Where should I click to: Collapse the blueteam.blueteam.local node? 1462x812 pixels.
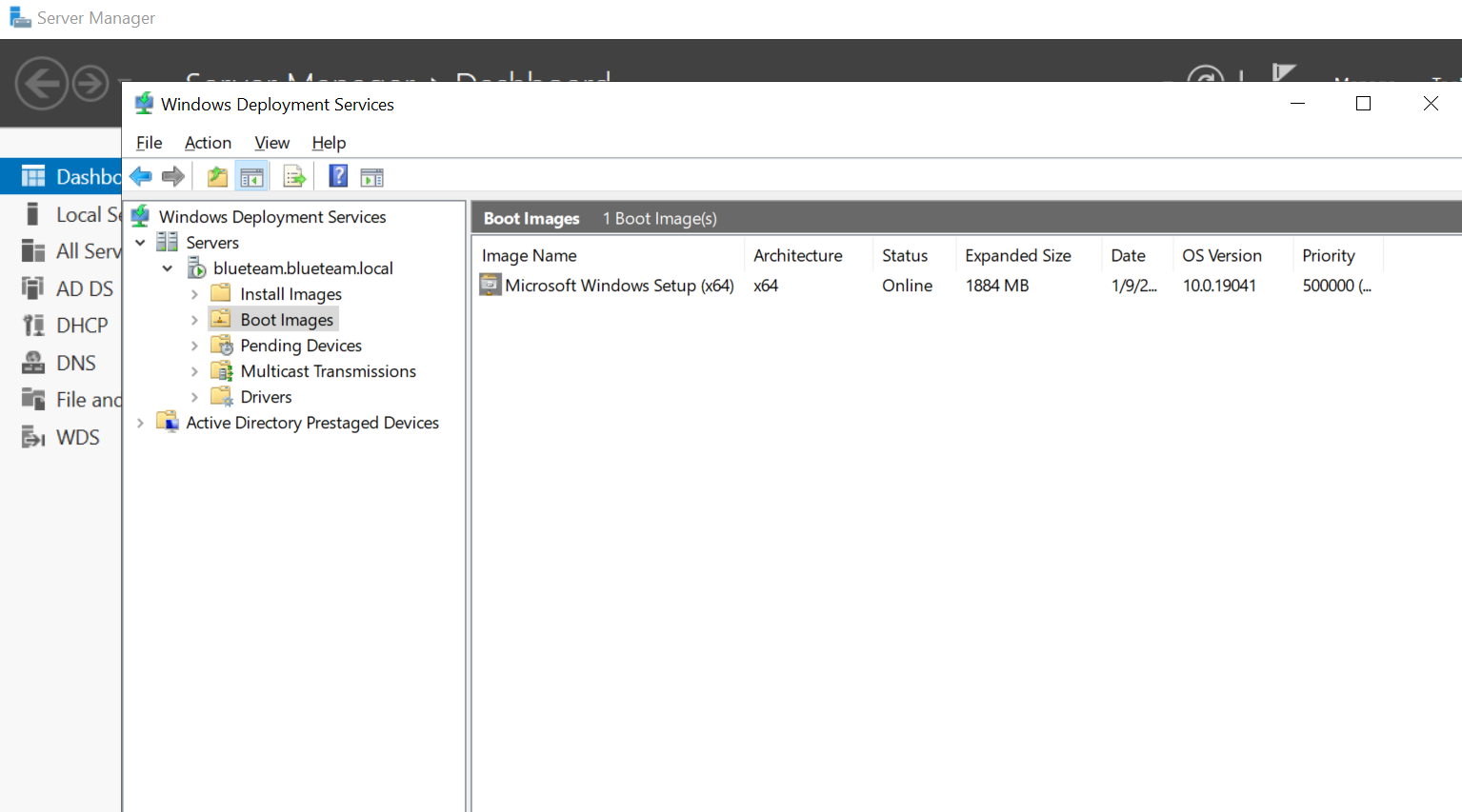tap(168, 268)
